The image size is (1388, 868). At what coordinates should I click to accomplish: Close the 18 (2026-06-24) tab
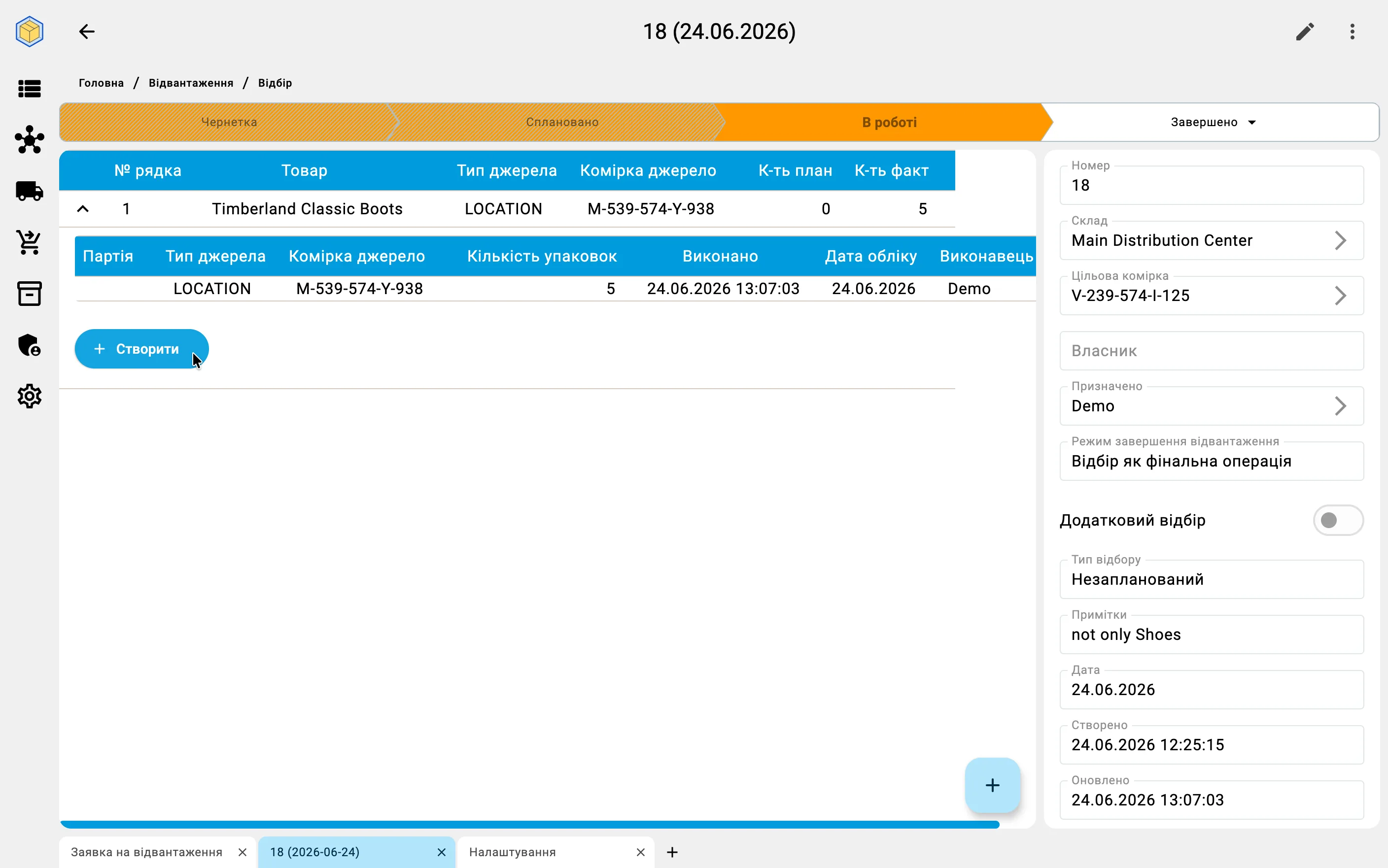[441, 852]
